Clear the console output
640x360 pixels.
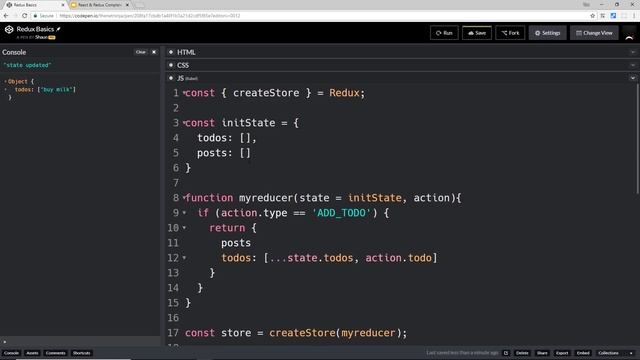click(140, 52)
